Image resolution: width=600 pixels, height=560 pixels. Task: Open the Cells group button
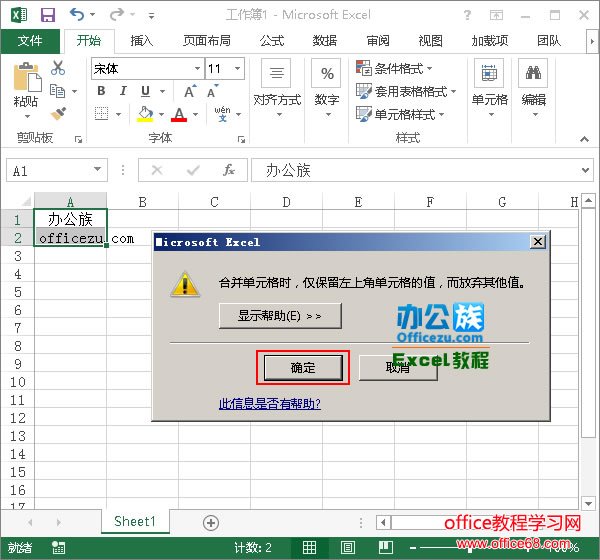489,88
